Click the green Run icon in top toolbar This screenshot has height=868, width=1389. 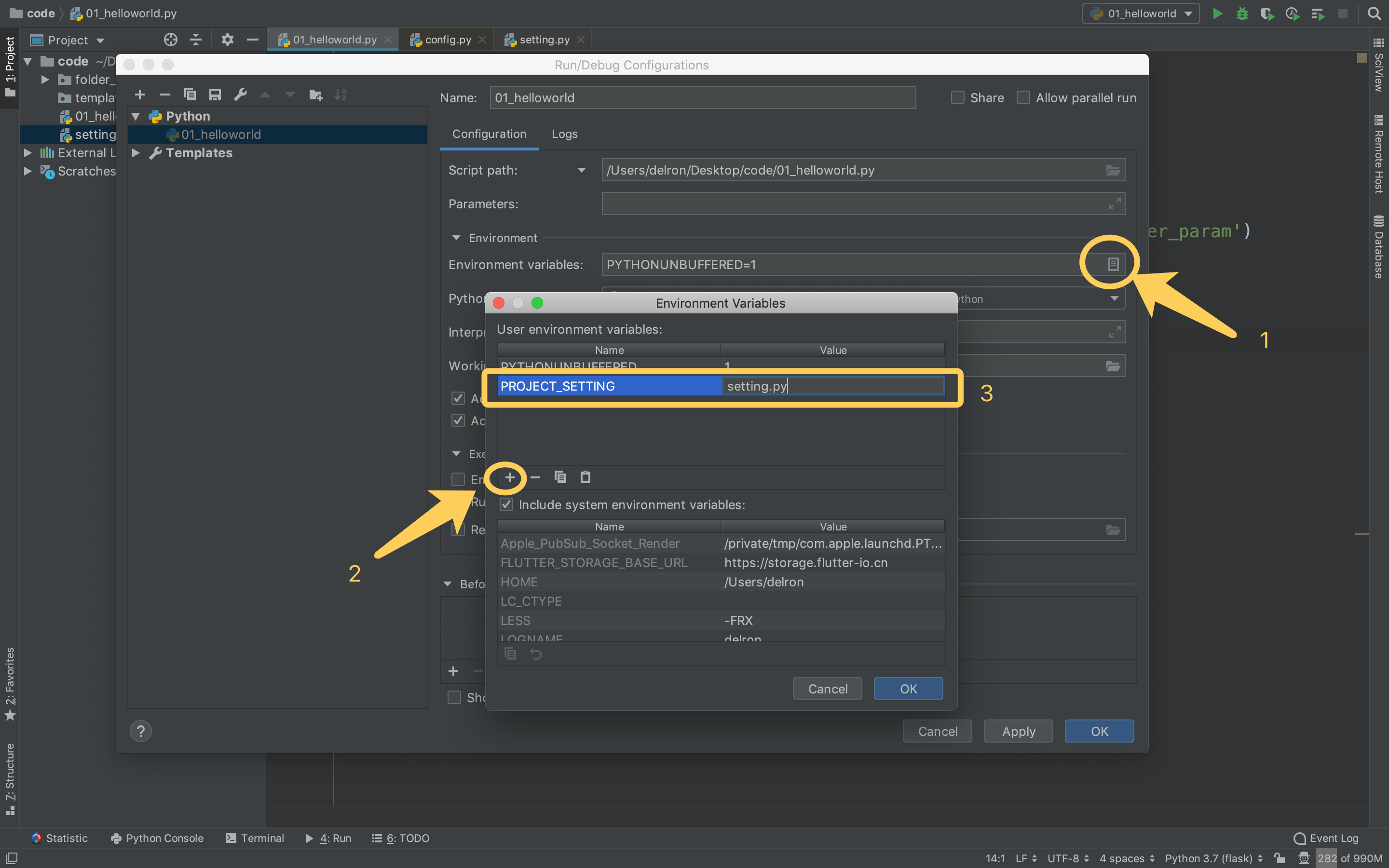(x=1217, y=14)
